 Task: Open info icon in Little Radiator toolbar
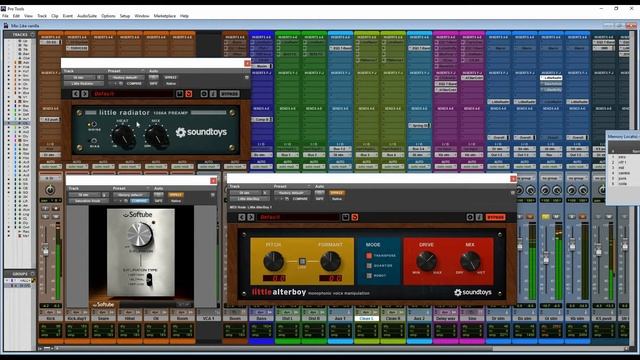[x=213, y=94]
